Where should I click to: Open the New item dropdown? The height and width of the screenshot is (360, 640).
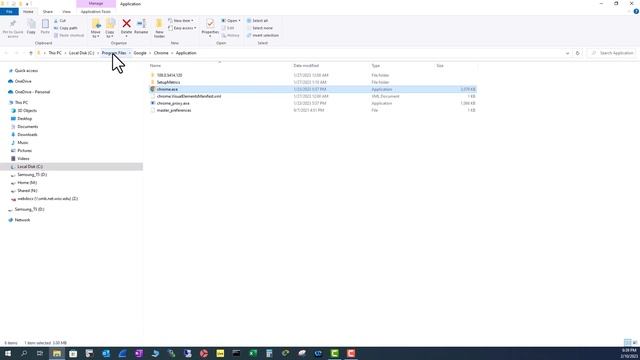pos(181,20)
